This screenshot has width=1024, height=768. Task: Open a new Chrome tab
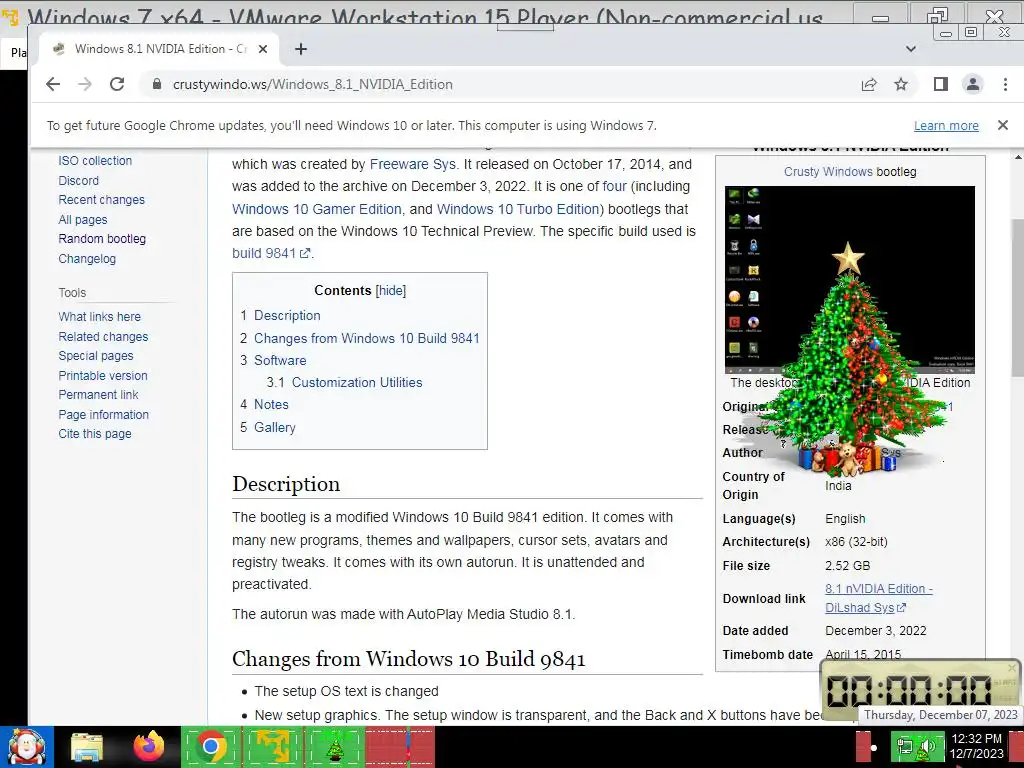(x=300, y=49)
